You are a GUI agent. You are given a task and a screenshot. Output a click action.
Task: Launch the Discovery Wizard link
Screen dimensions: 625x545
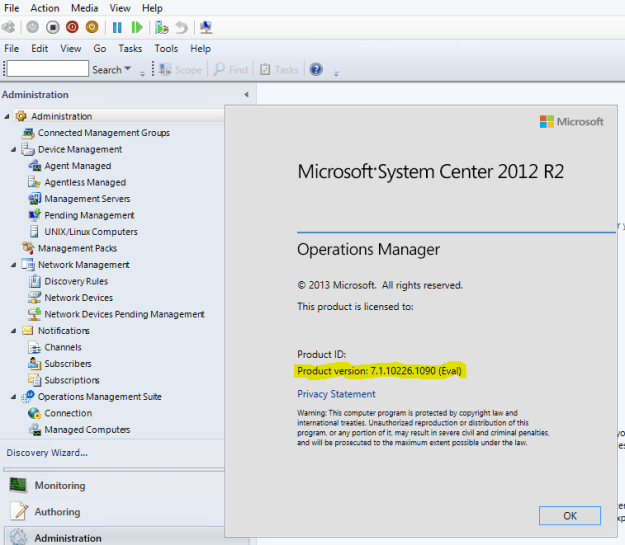click(x=47, y=453)
